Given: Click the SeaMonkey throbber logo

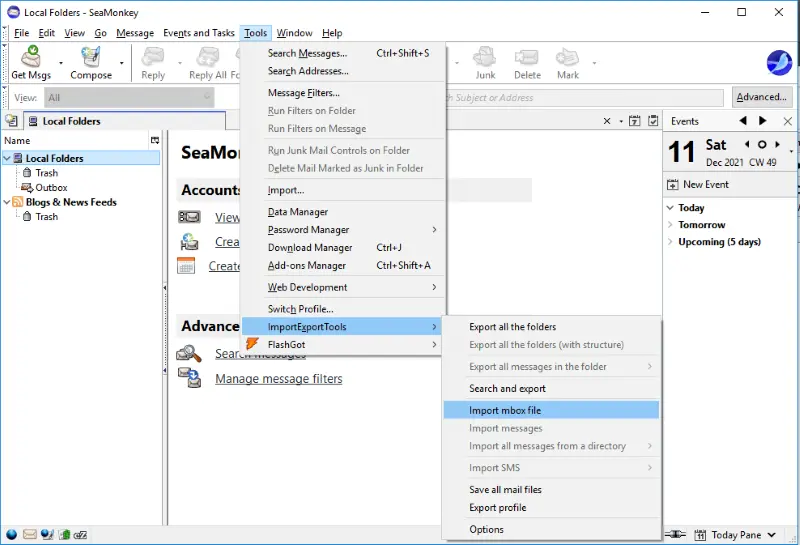Looking at the screenshot, I should 779,62.
